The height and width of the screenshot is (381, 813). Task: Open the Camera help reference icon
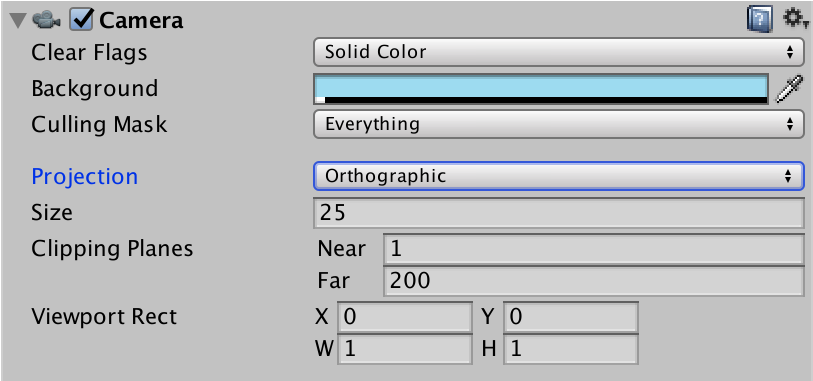[760, 20]
